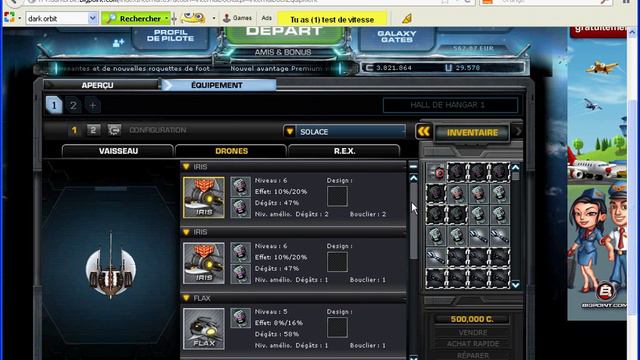This screenshot has height=360, width=640.
Task: Click the Vendre button
Action: click(473, 333)
